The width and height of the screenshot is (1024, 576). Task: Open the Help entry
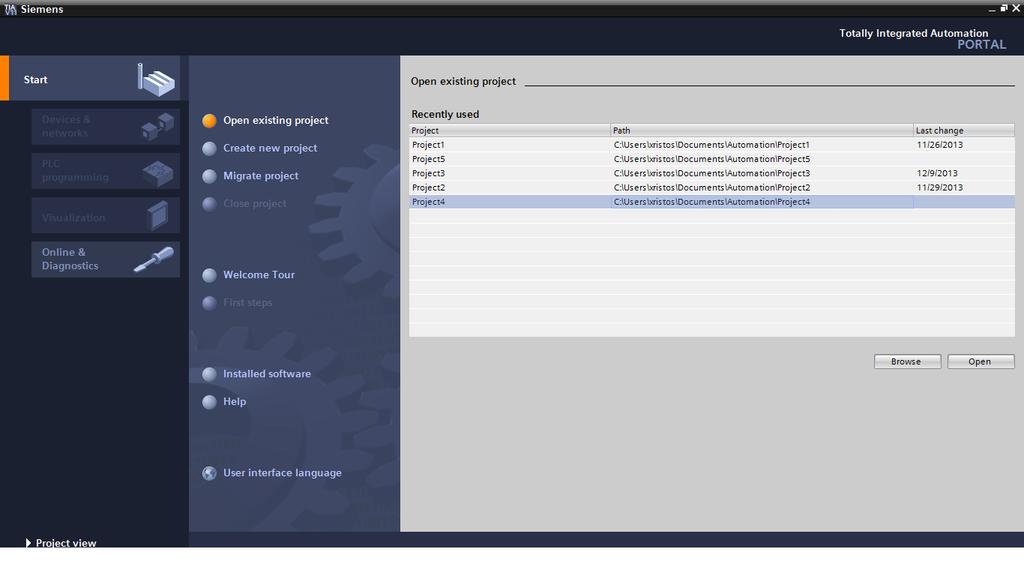[234, 402]
